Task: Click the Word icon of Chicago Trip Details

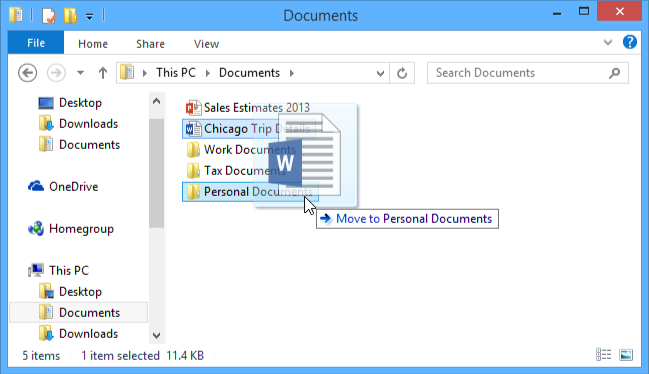Action: [x=193, y=129]
